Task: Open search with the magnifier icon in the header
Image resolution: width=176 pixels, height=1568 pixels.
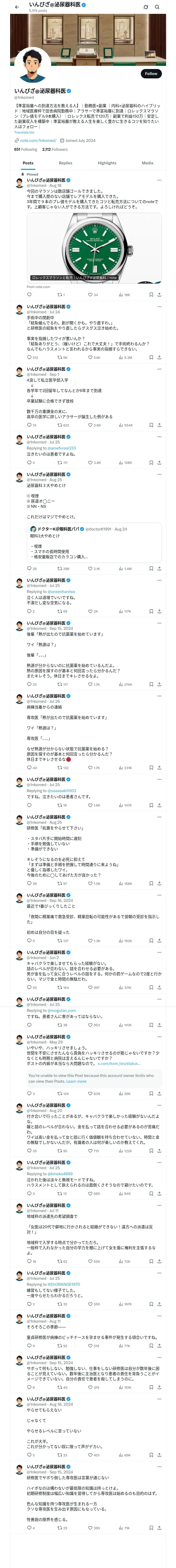Action: coord(157,7)
